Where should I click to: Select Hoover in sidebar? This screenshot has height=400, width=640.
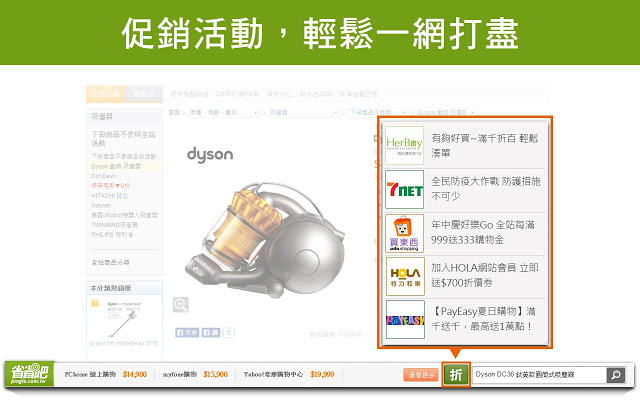[101, 205]
